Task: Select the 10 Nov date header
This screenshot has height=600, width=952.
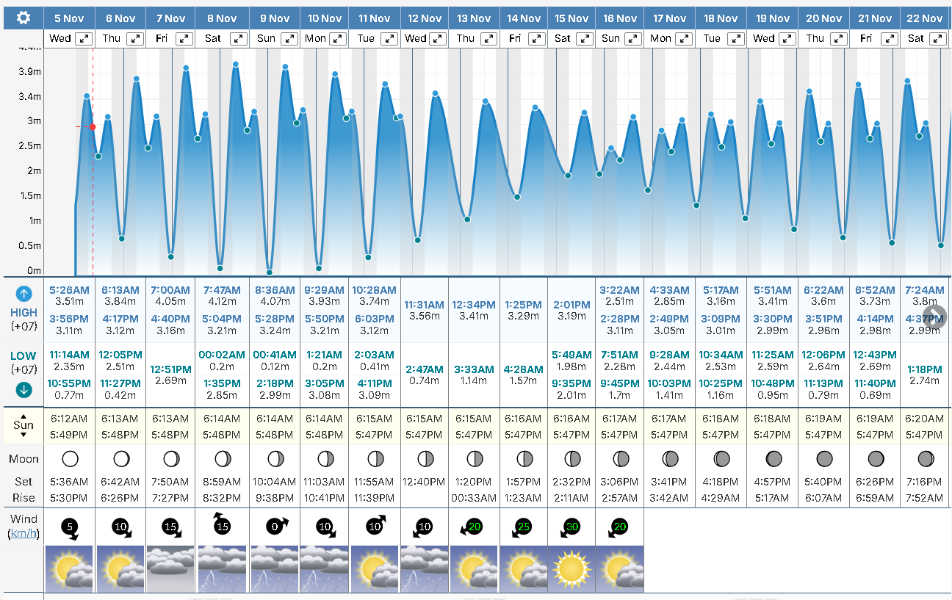Action: coord(323,18)
